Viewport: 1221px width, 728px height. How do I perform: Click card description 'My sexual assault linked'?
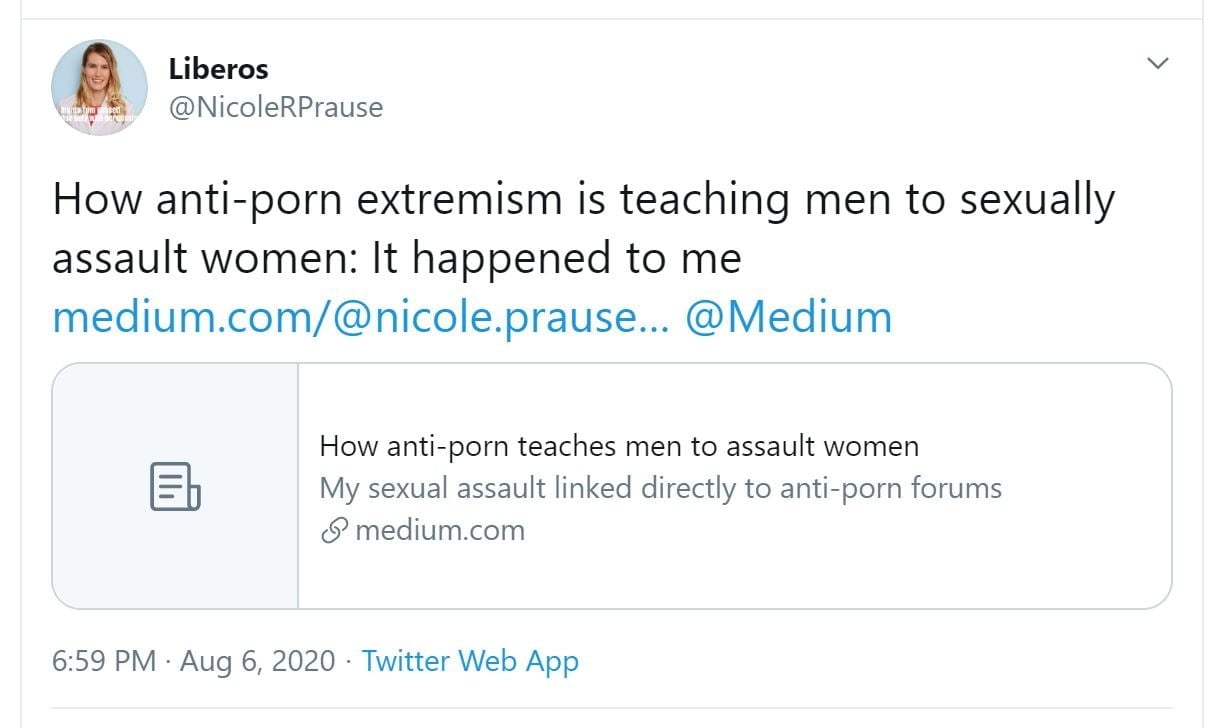coord(660,488)
